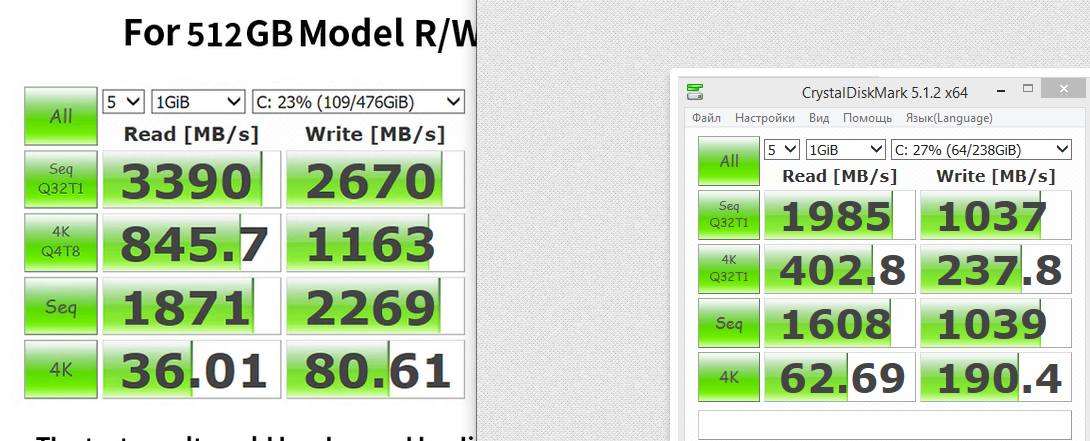Open the Язык(Language) menu

(x=949, y=118)
